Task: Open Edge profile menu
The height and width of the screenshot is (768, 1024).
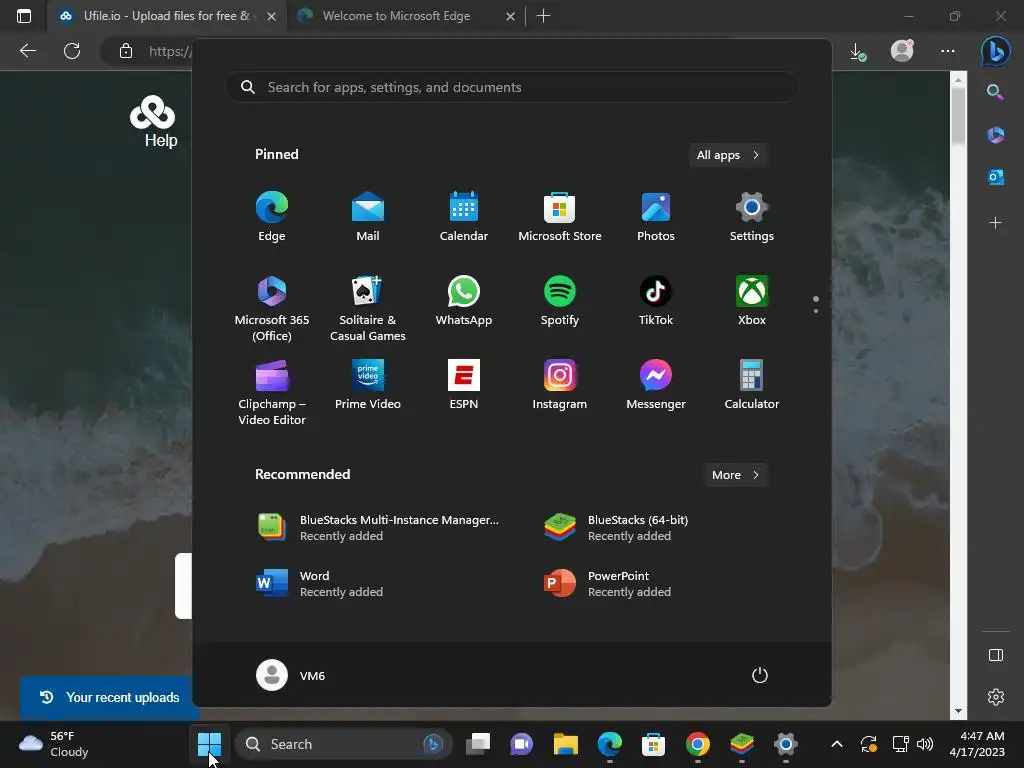Action: coord(903,51)
